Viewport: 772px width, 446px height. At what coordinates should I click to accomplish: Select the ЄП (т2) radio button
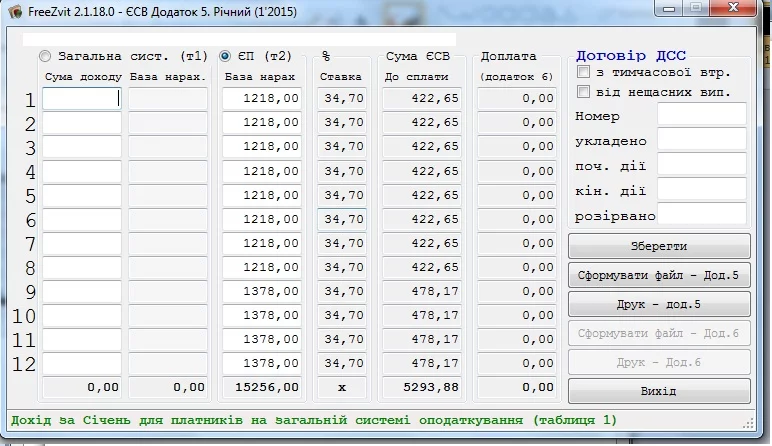(x=225, y=56)
